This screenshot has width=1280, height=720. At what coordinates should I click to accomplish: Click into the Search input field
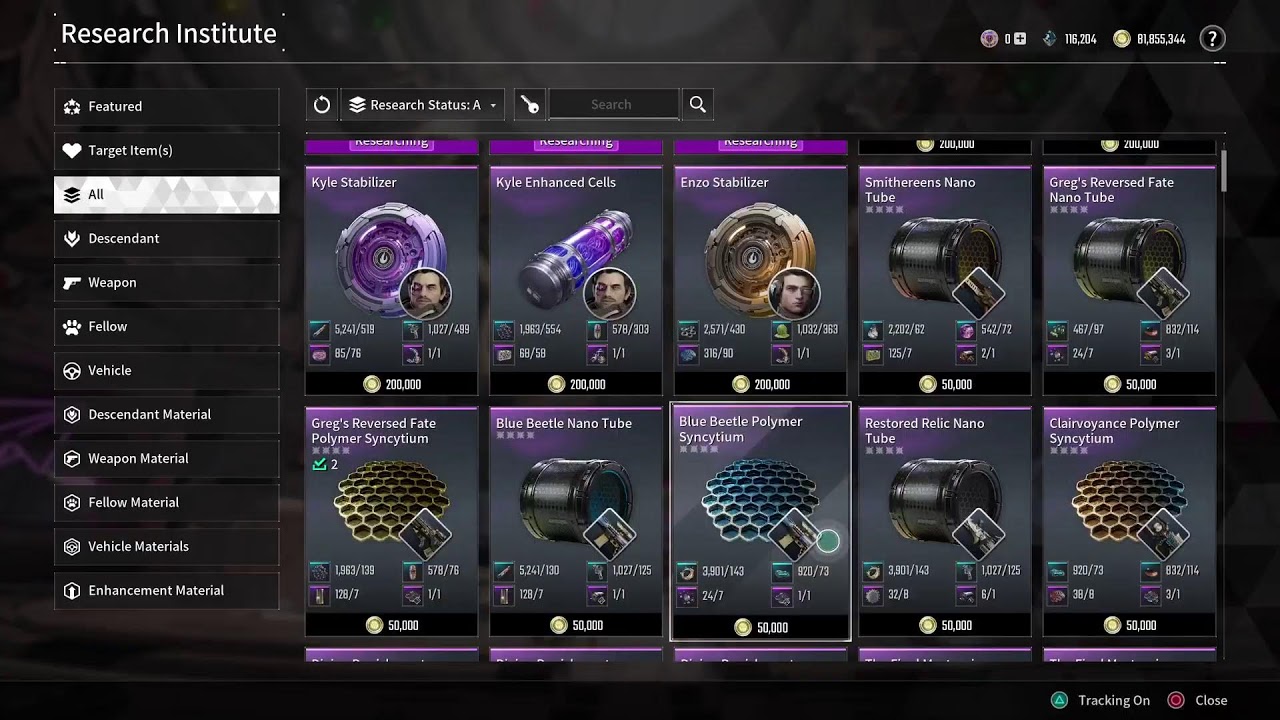pyautogui.click(x=614, y=105)
